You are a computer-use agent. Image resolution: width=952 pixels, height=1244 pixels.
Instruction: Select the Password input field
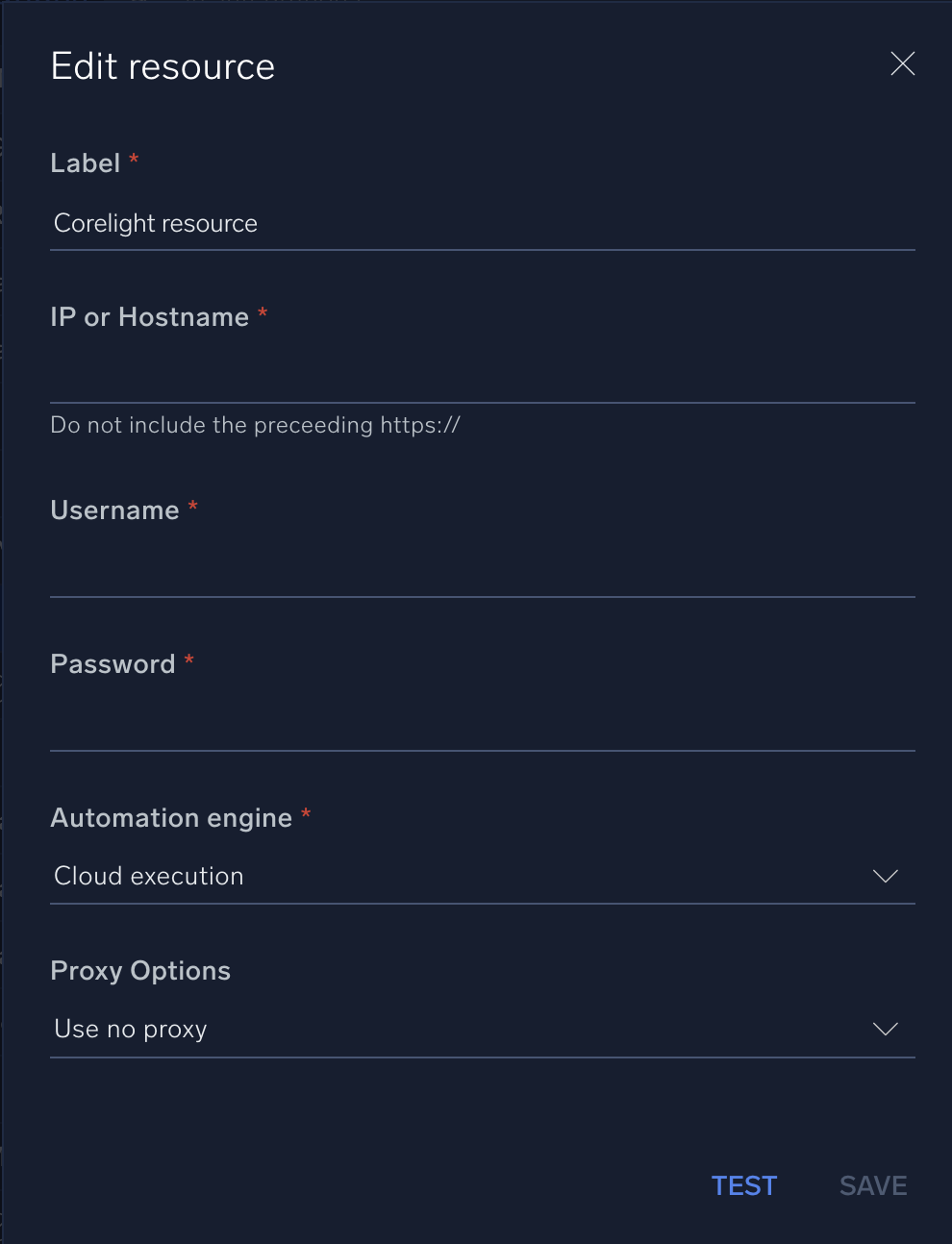coord(481,725)
